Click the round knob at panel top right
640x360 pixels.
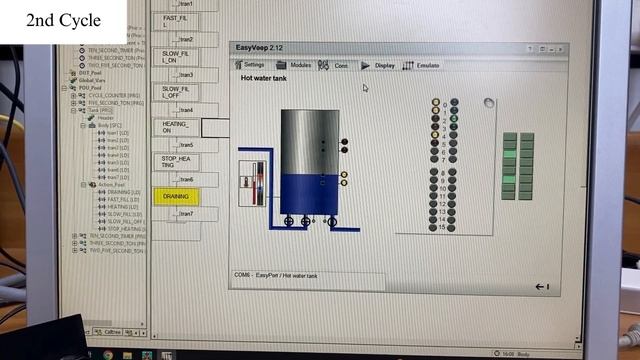click(x=489, y=103)
